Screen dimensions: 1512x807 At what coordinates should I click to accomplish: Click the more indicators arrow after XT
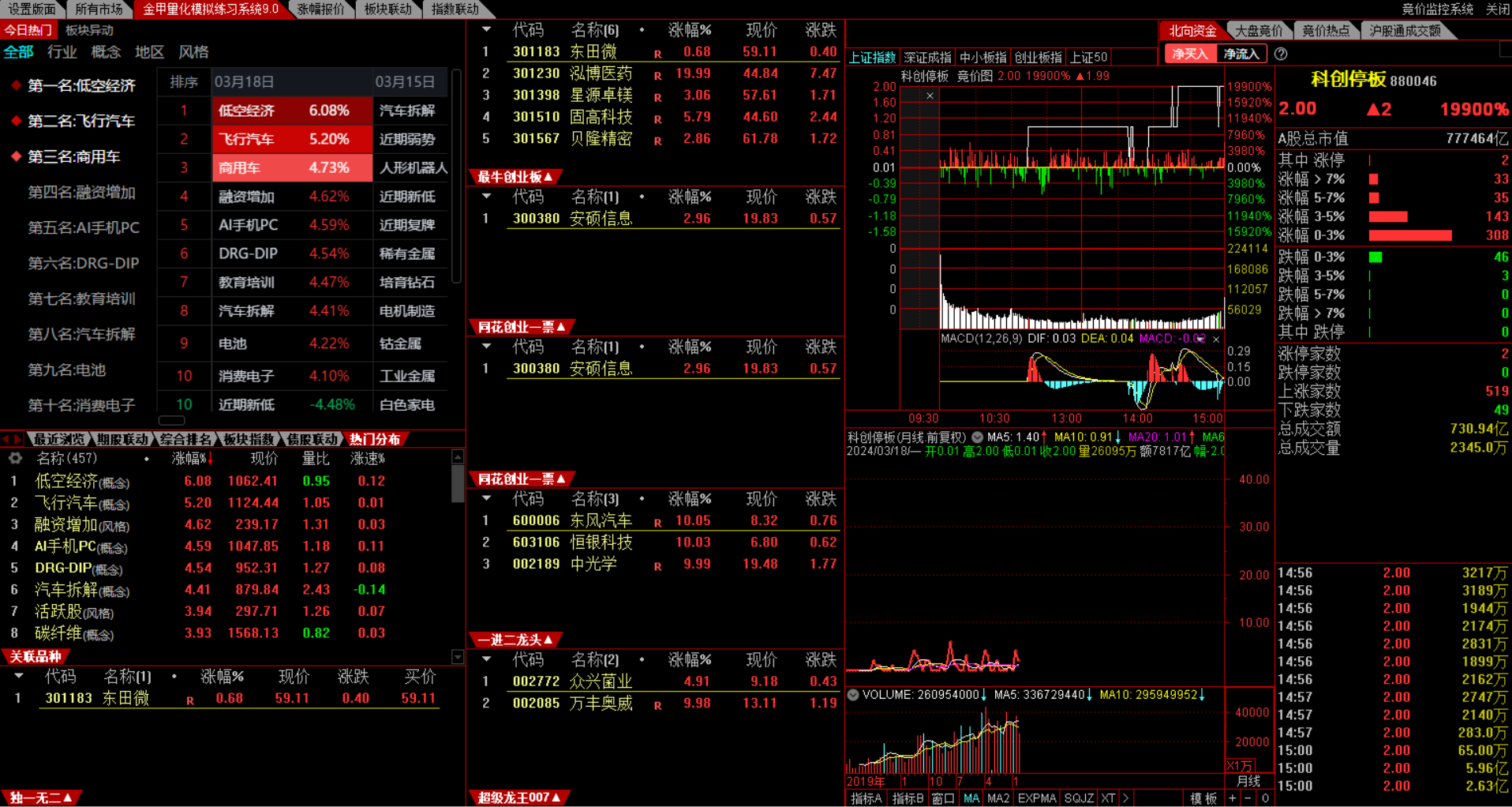[1126, 798]
